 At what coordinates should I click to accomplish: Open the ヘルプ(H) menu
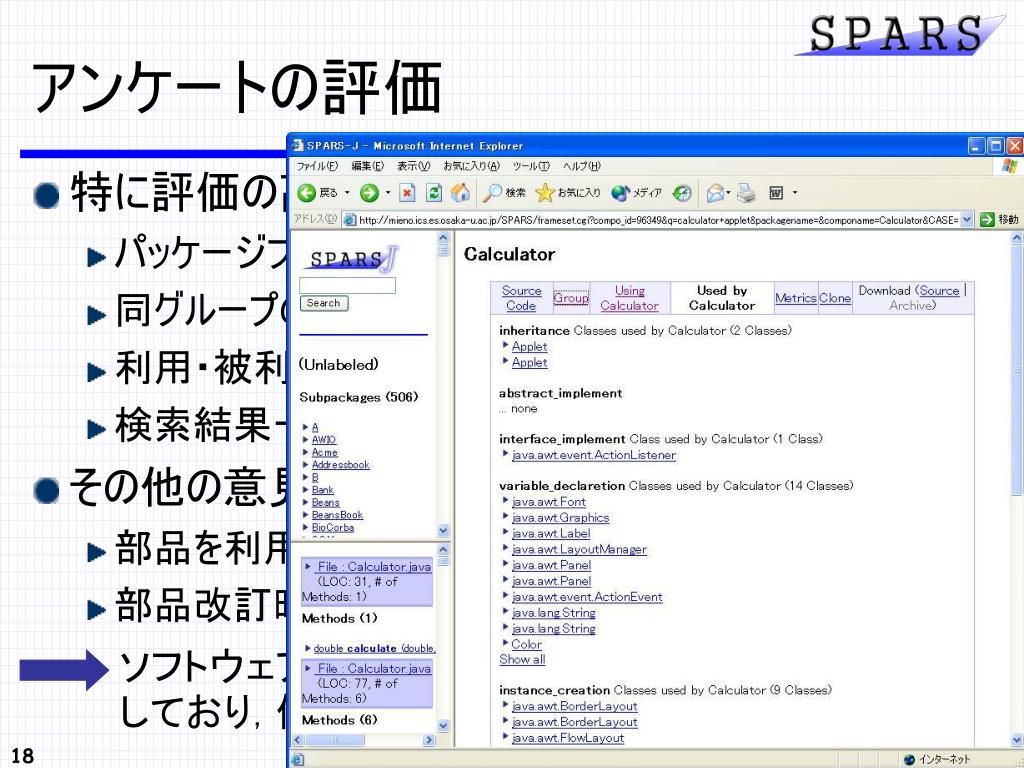pos(581,166)
